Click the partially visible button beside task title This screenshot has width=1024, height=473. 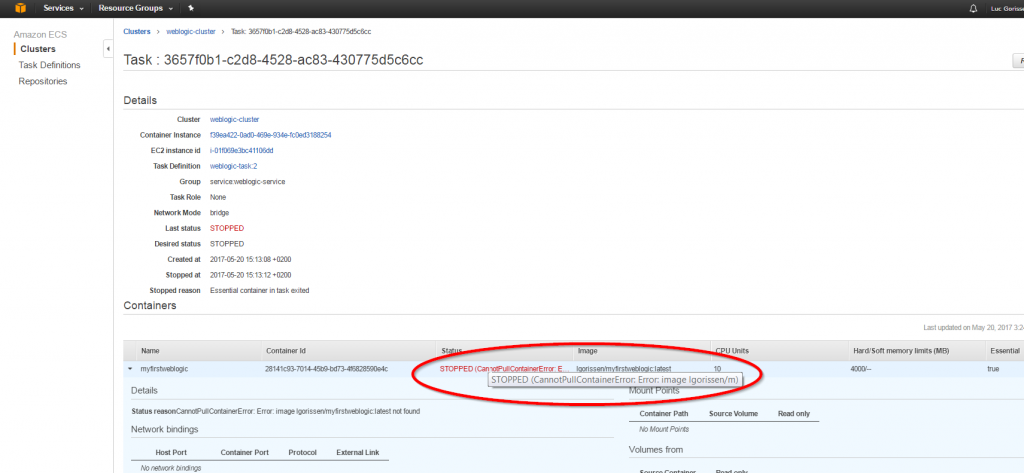coord(1018,61)
